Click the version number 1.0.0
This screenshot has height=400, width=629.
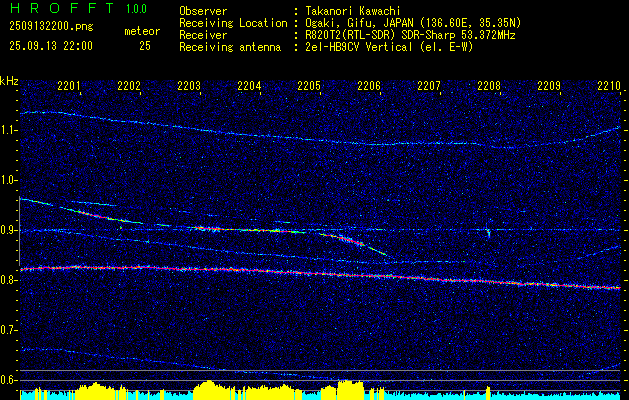click(x=136, y=8)
